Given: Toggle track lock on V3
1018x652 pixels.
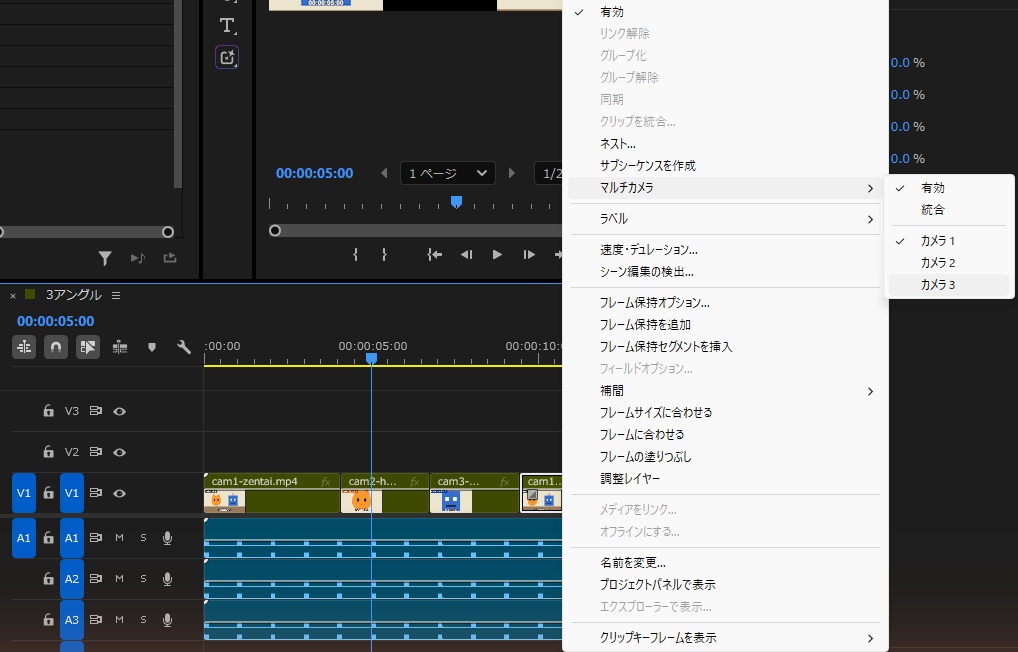Looking at the screenshot, I should click(x=48, y=411).
